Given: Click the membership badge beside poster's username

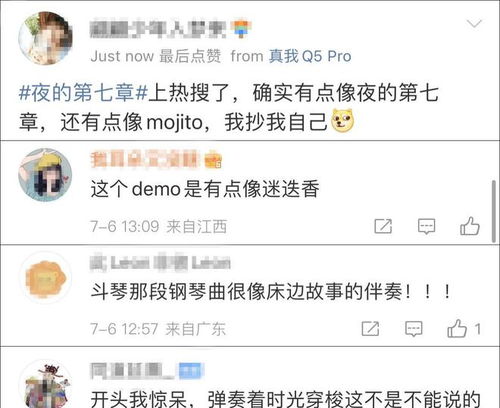Looking at the screenshot, I should click(x=242, y=29).
